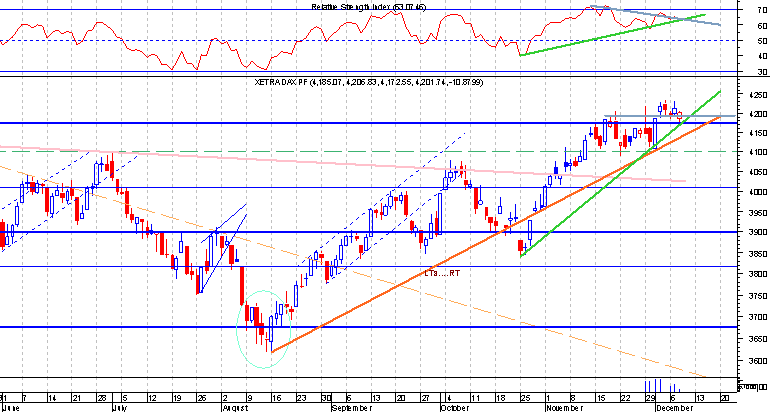This screenshot has width=770, height=412.
Task: Click the December month label
Action: (675, 408)
